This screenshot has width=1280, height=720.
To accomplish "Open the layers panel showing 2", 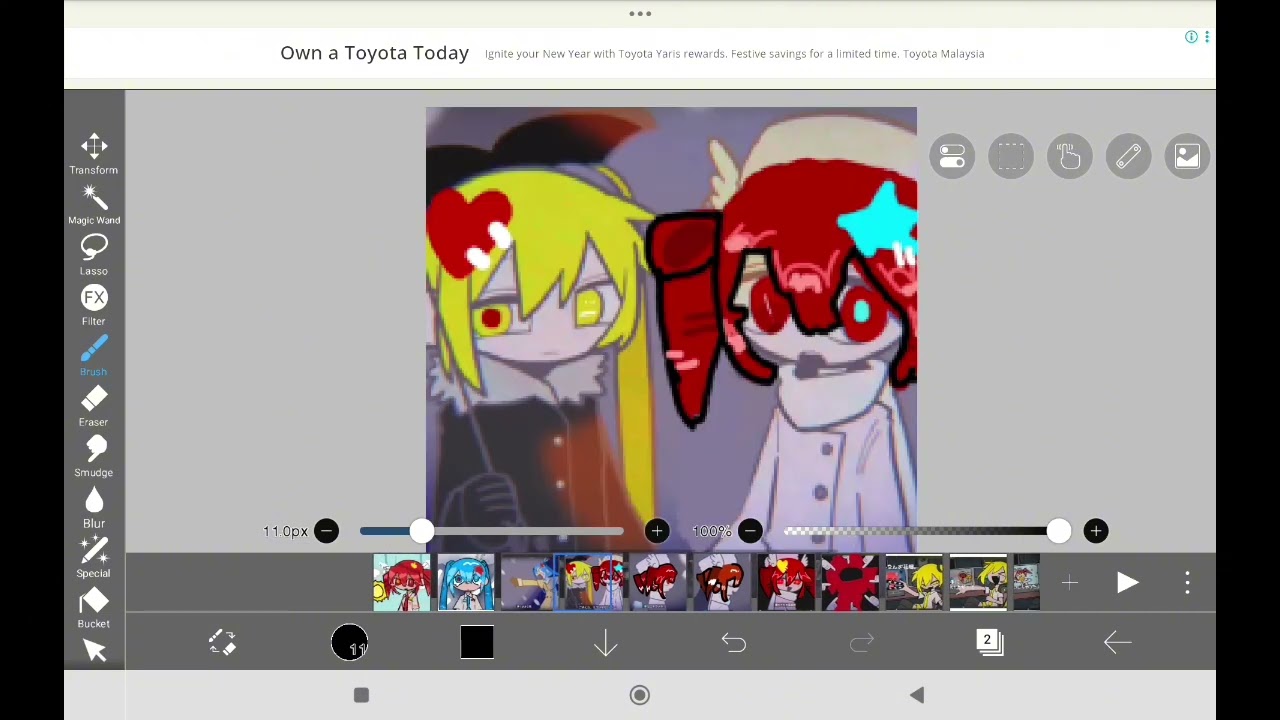I will point(989,642).
